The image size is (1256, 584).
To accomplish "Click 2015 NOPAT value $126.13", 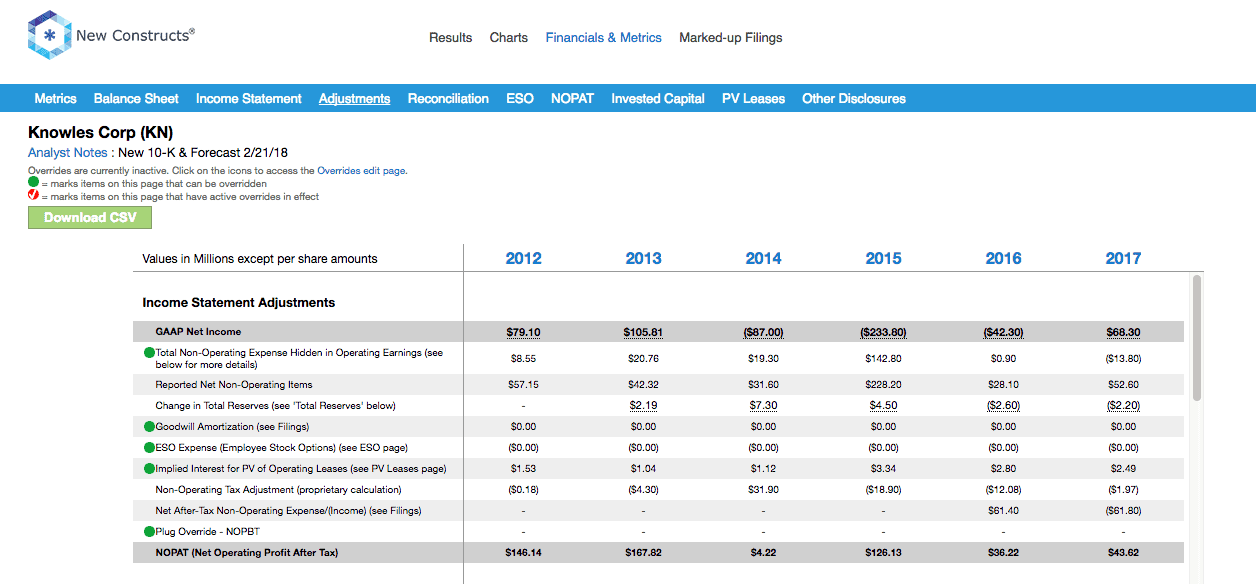I will point(883,553).
